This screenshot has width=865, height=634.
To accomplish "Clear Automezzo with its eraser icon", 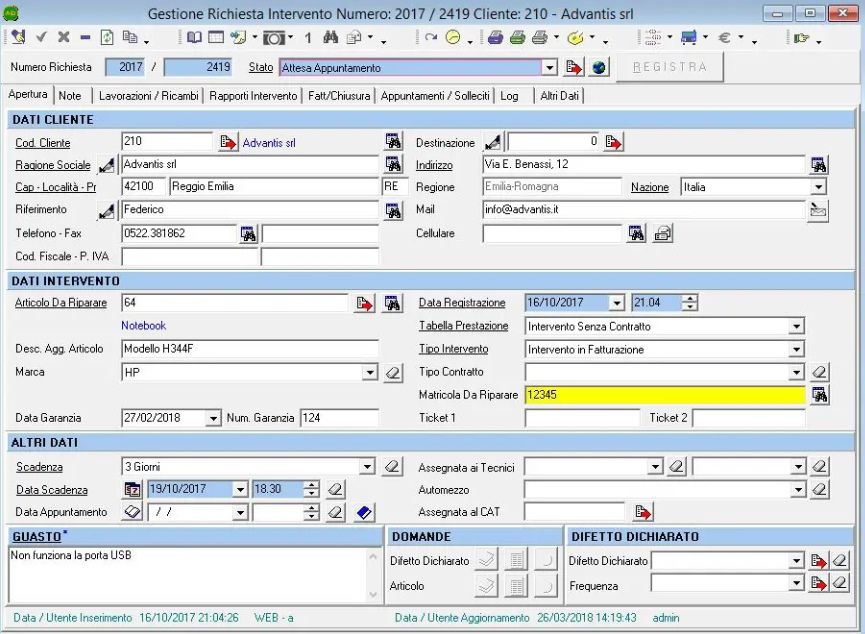I will click(x=819, y=489).
